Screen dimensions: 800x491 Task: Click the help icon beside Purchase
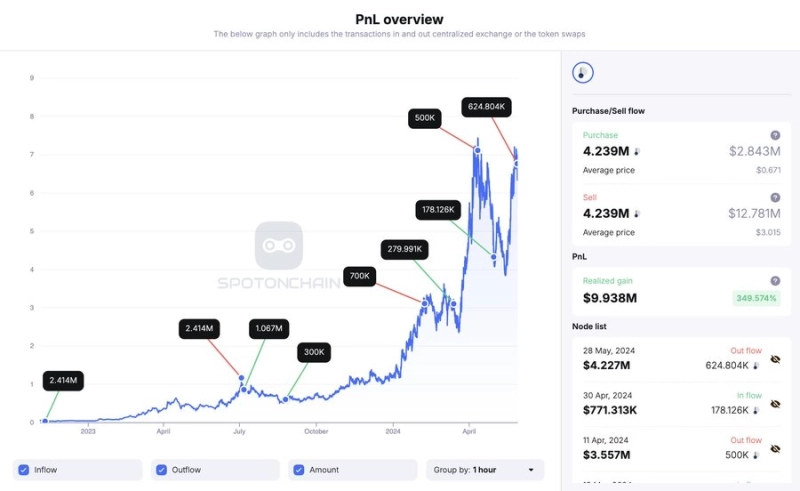point(774,135)
